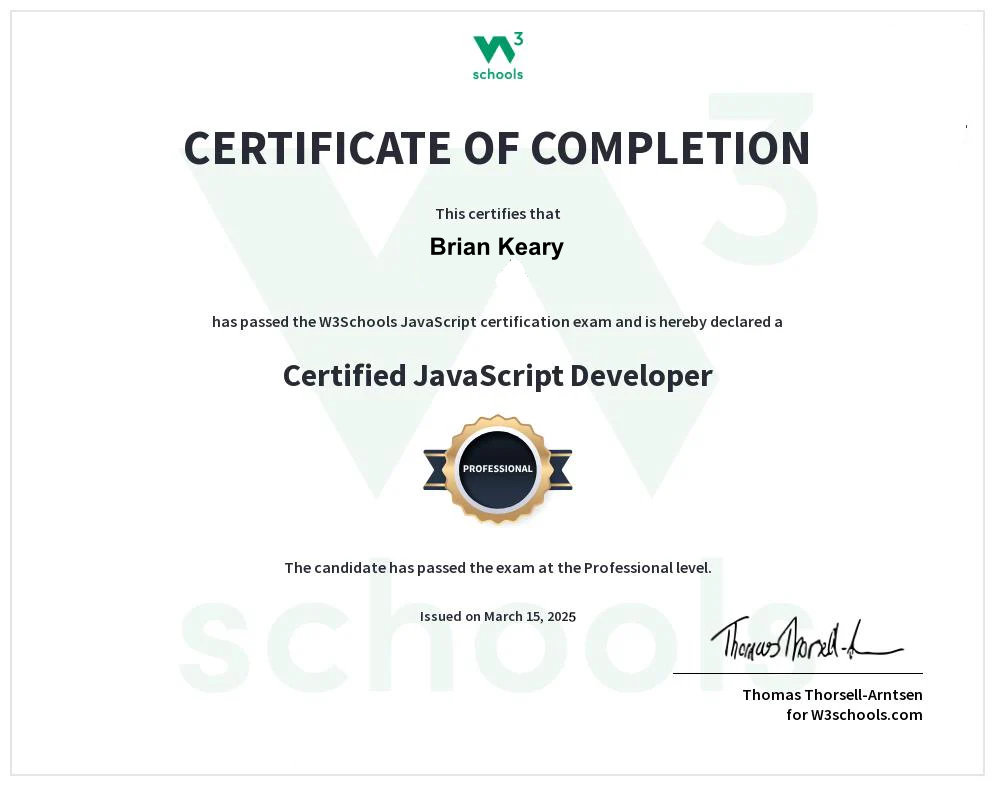Open the 'for W3schools.com' text

(854, 715)
